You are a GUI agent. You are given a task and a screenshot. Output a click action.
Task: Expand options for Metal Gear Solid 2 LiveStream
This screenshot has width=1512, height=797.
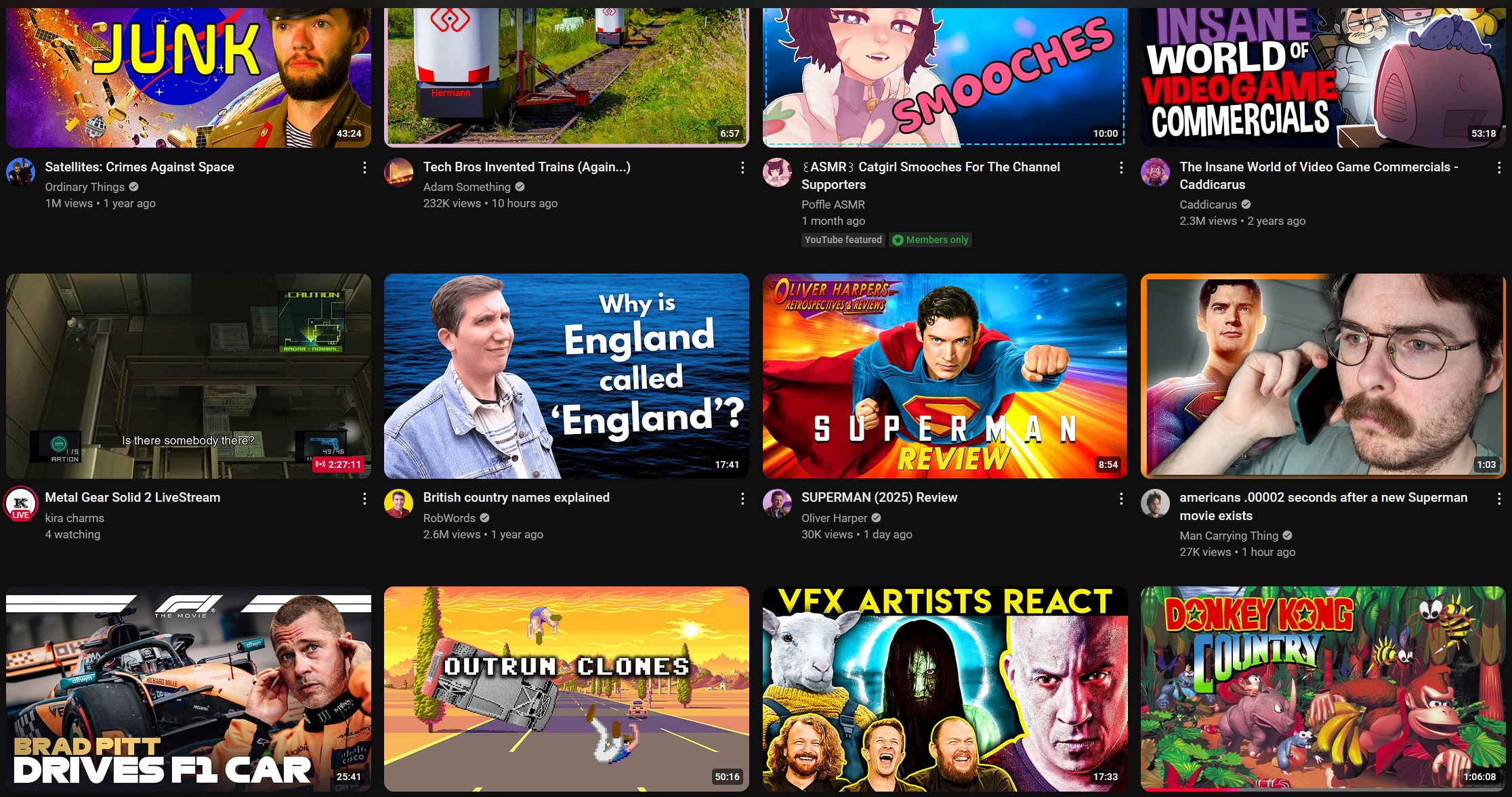tap(364, 498)
